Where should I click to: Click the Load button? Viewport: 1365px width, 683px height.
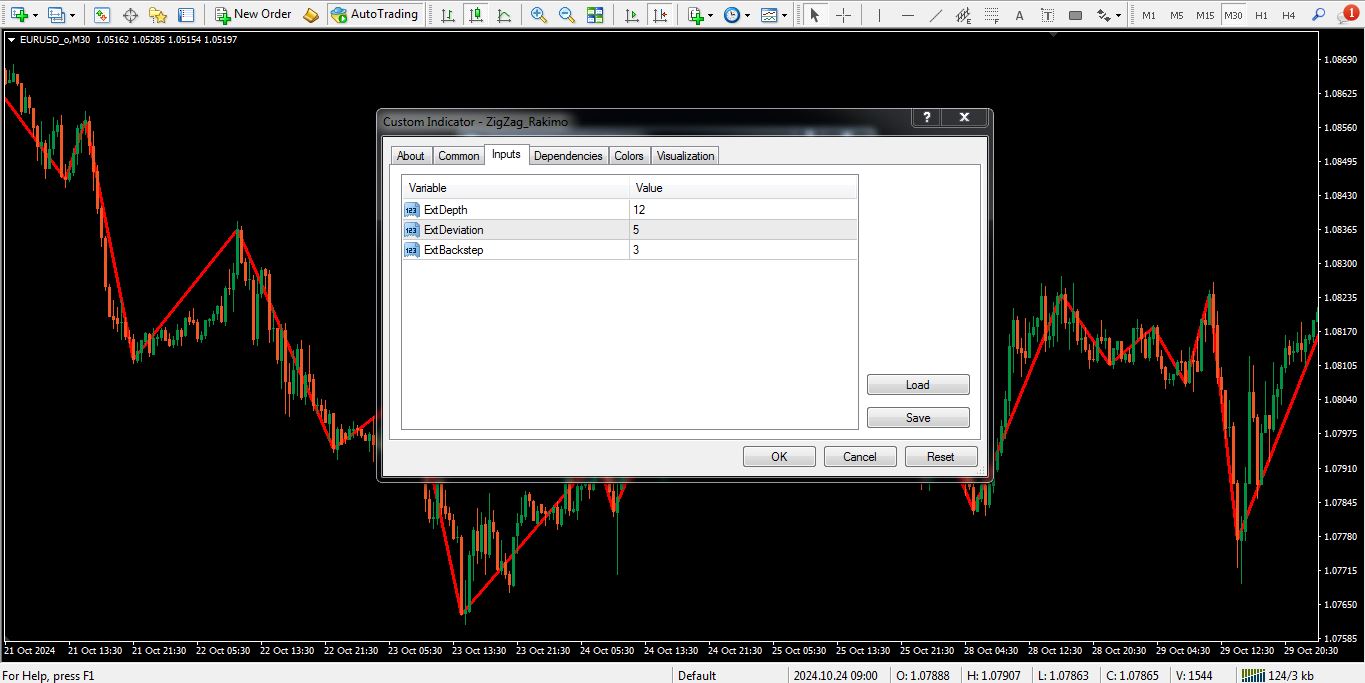(918, 385)
